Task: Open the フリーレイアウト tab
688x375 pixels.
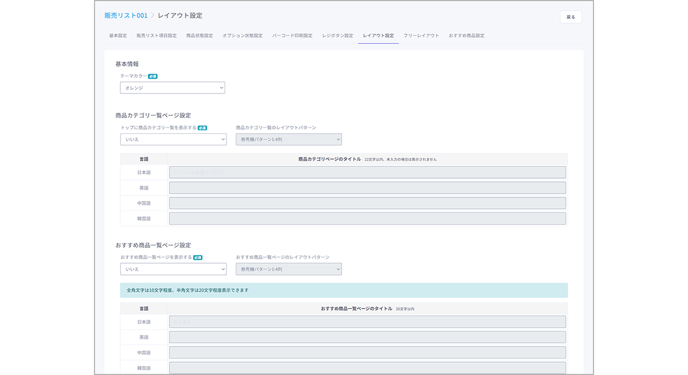Action: click(x=421, y=36)
